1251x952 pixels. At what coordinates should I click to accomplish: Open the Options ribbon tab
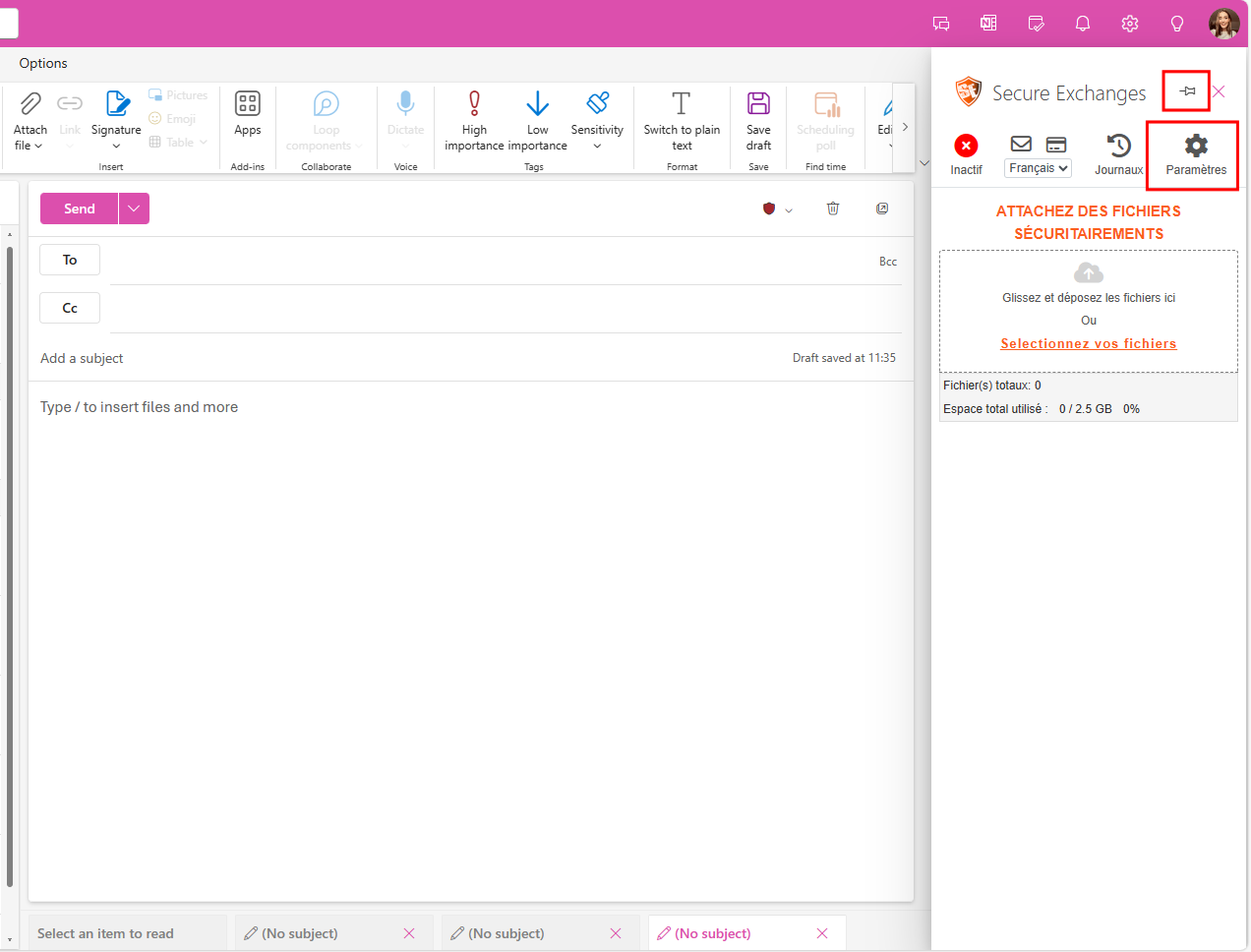click(x=43, y=63)
